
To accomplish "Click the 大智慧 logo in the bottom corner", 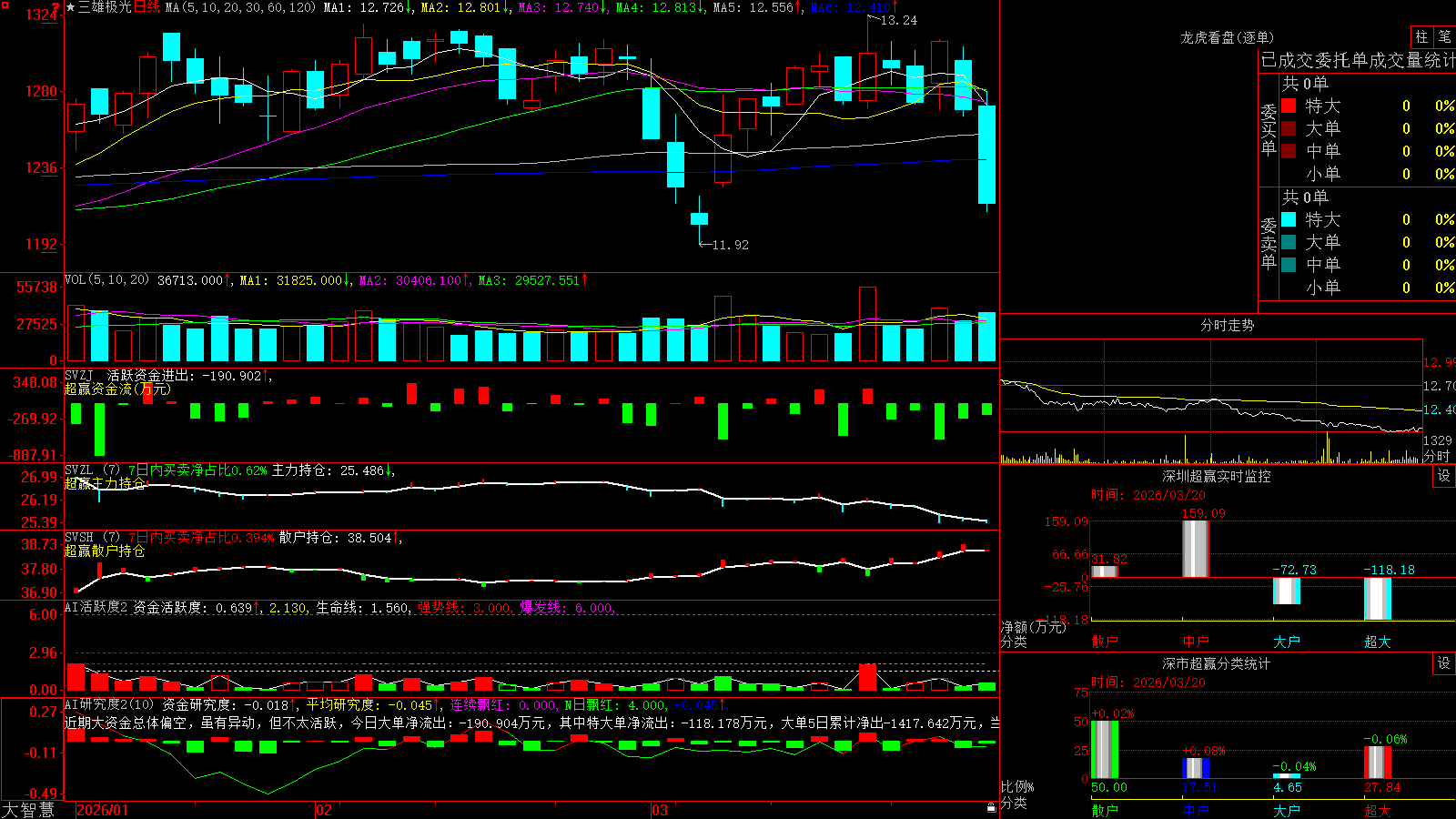I will [x=28, y=810].
